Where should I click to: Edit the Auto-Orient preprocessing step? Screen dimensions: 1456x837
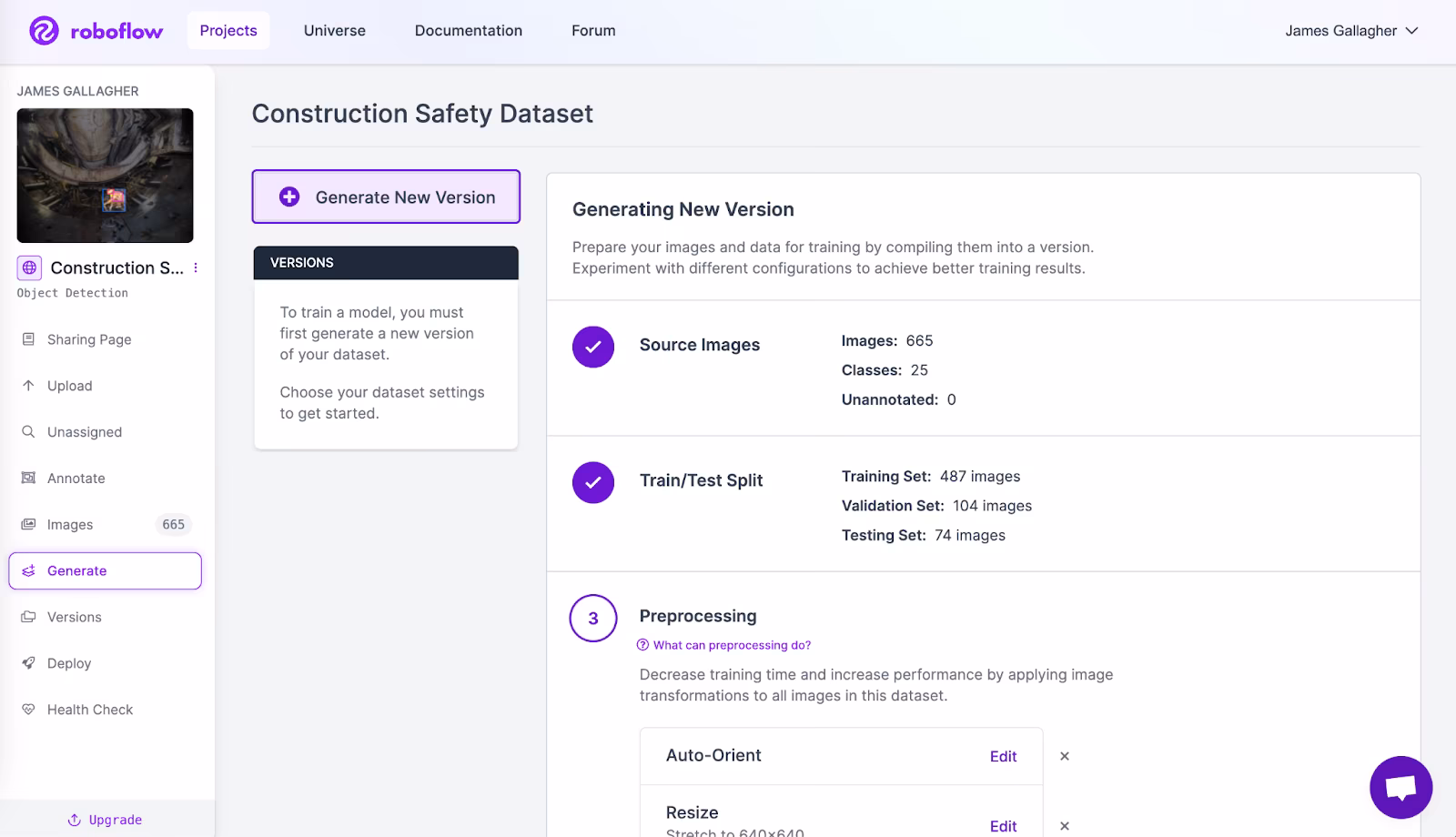pos(1003,756)
